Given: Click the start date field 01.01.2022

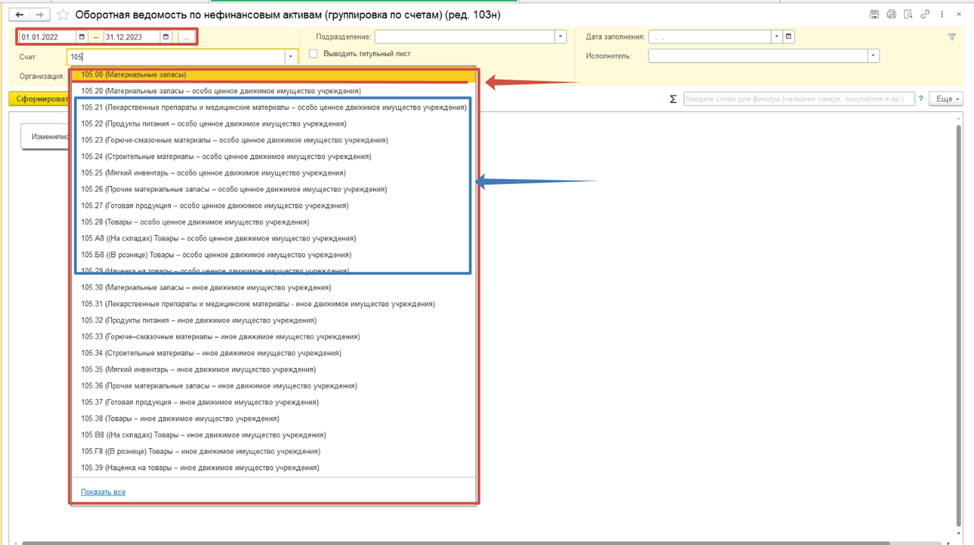Looking at the screenshot, I should click(48, 37).
